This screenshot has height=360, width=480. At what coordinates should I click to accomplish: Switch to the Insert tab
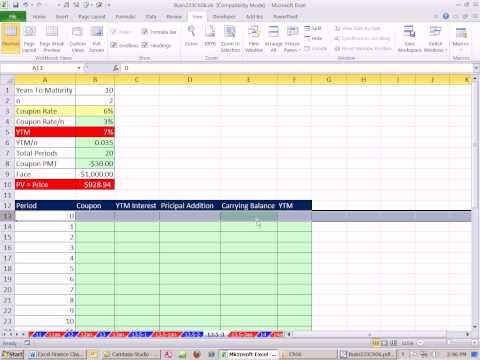[x=62, y=16]
